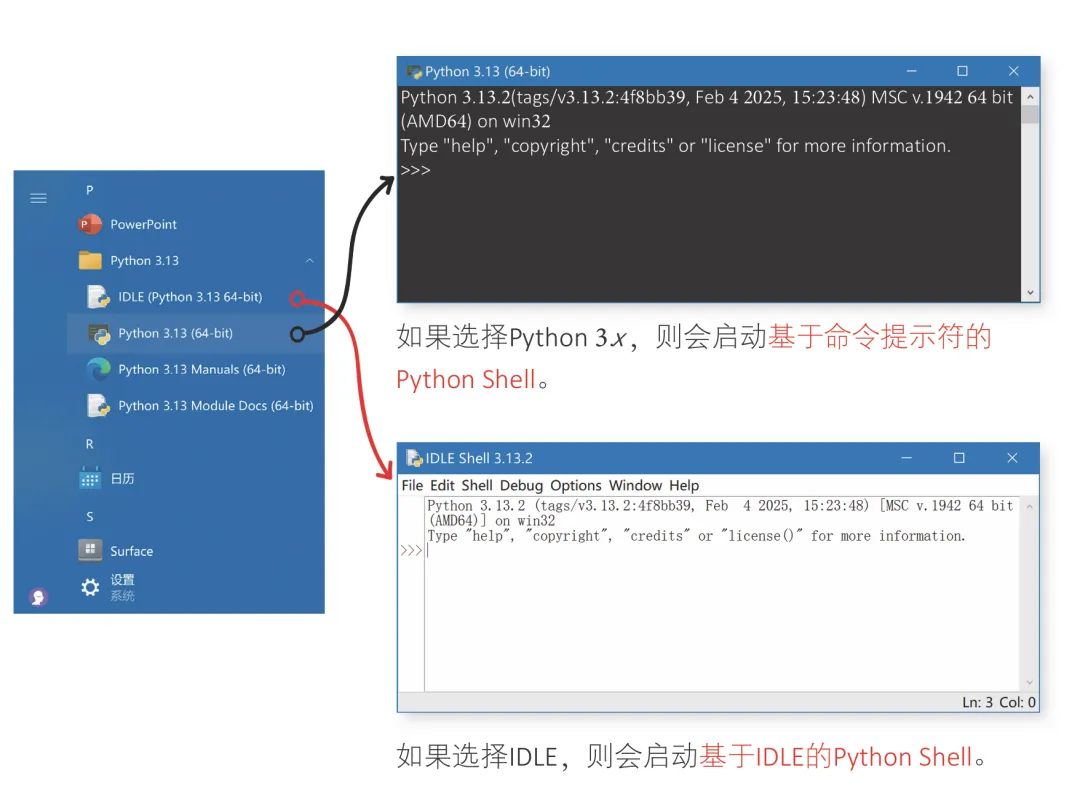
Task: Open the Edit menu in IDLE
Action: coord(442,486)
